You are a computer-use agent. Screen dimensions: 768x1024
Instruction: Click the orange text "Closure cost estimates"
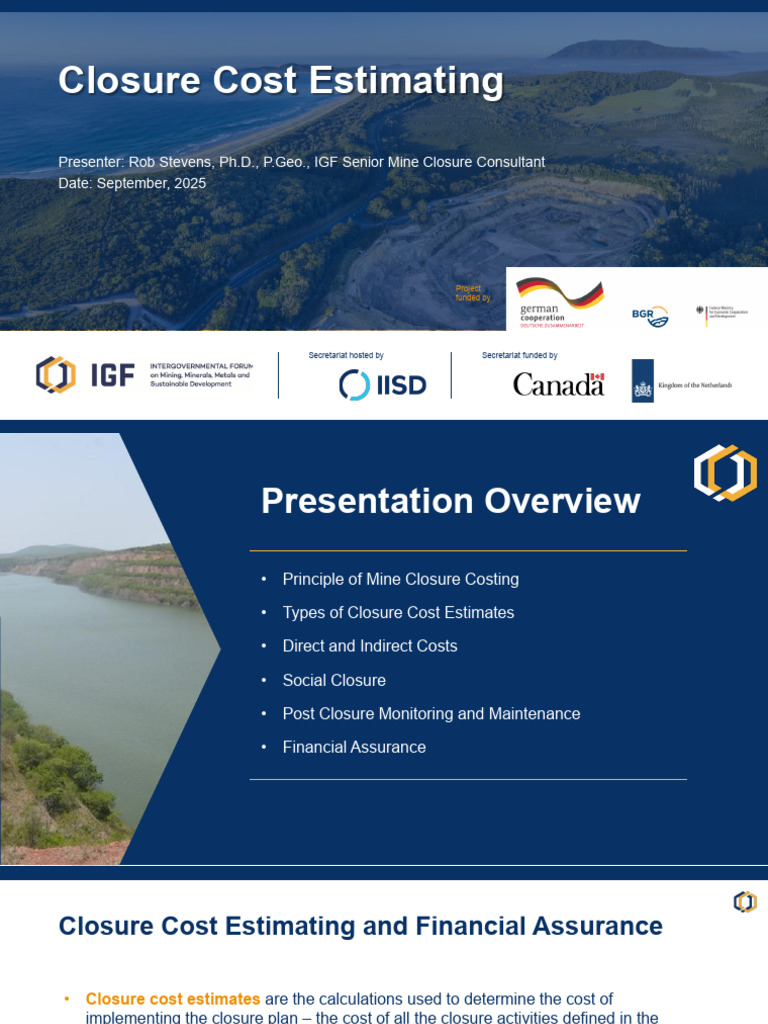pos(173,999)
